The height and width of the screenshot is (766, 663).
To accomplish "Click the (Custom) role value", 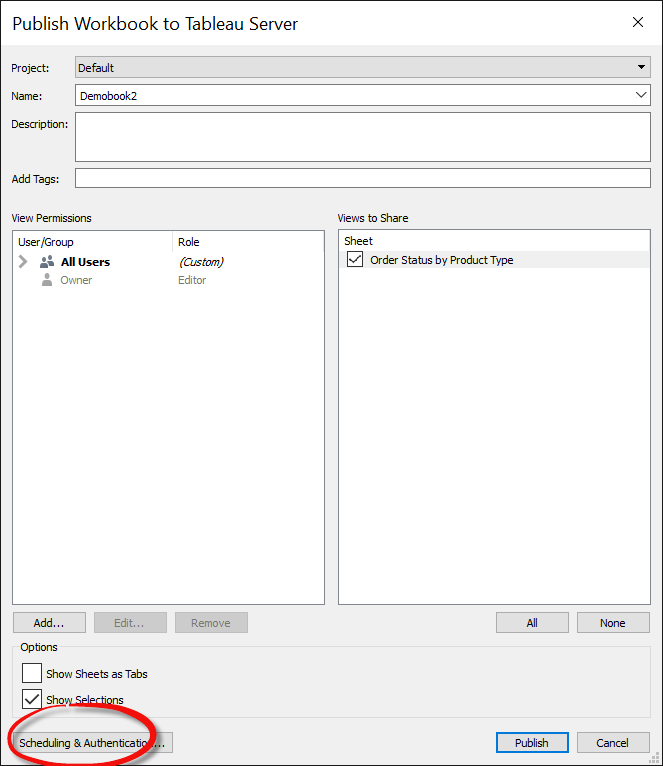I will [x=201, y=262].
